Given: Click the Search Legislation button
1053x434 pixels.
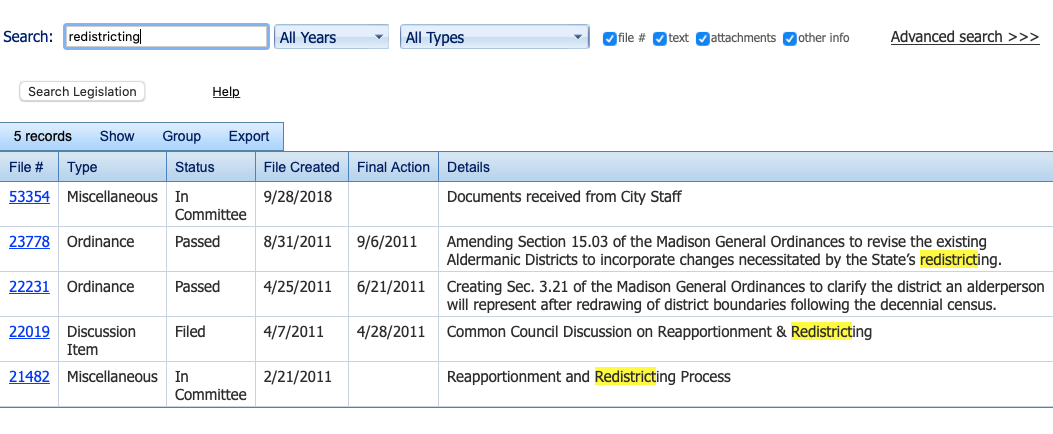Looking at the screenshot, I should tap(82, 92).
